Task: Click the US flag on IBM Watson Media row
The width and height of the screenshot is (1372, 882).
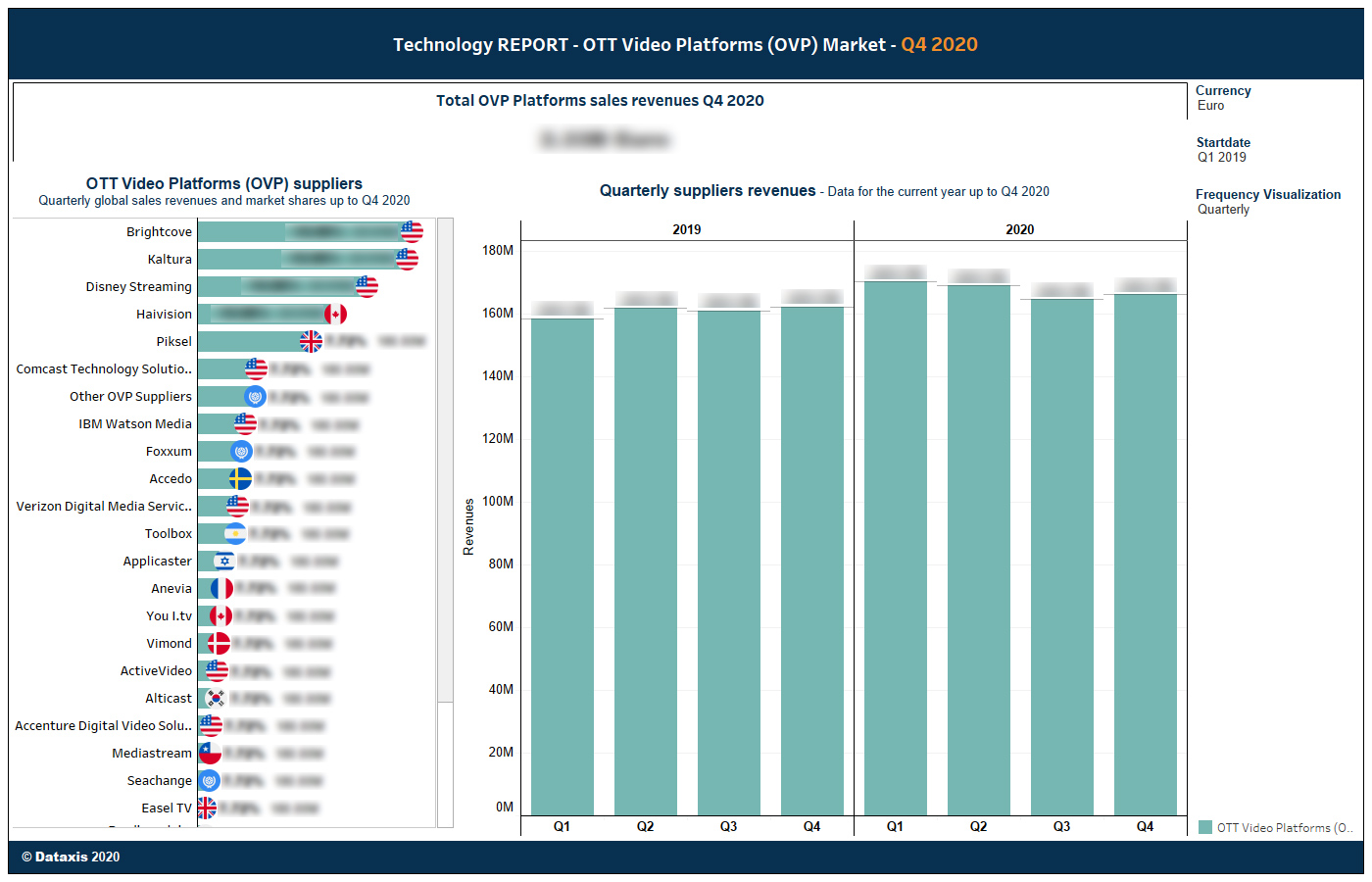Action: click(x=245, y=423)
